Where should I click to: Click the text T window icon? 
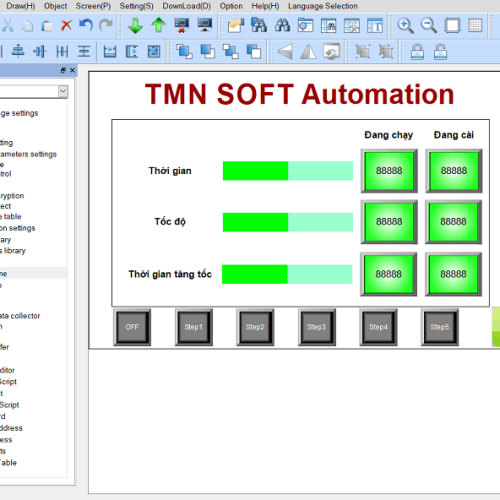(x=375, y=26)
